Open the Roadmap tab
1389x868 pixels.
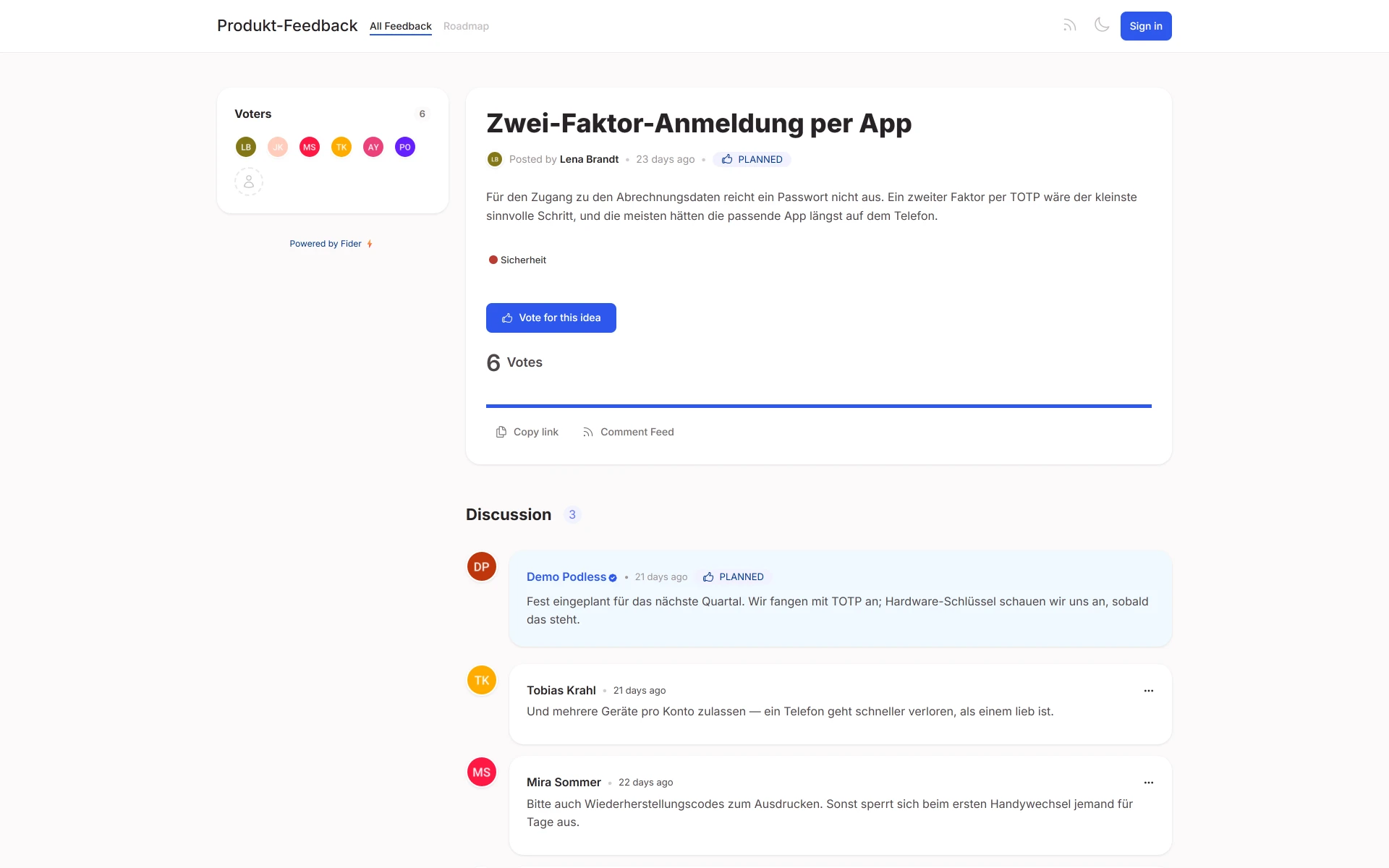pyautogui.click(x=466, y=26)
